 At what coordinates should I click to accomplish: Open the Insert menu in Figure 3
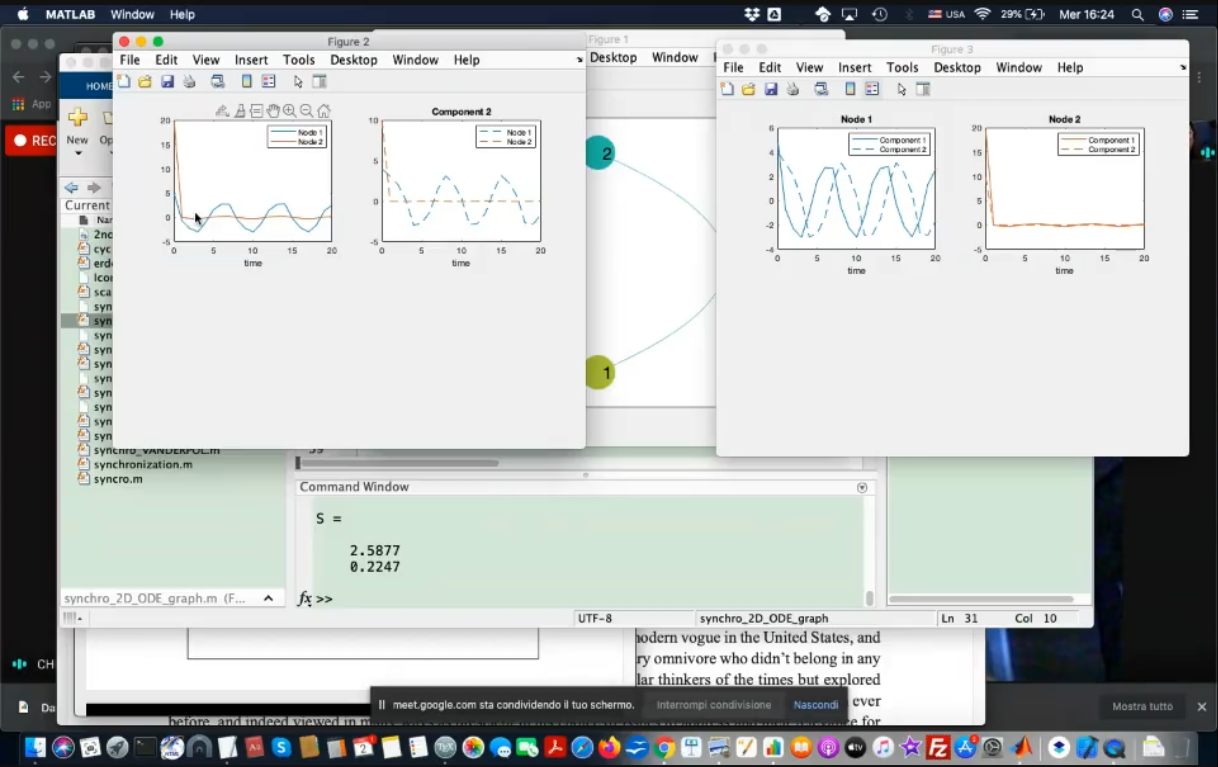[x=854, y=67]
